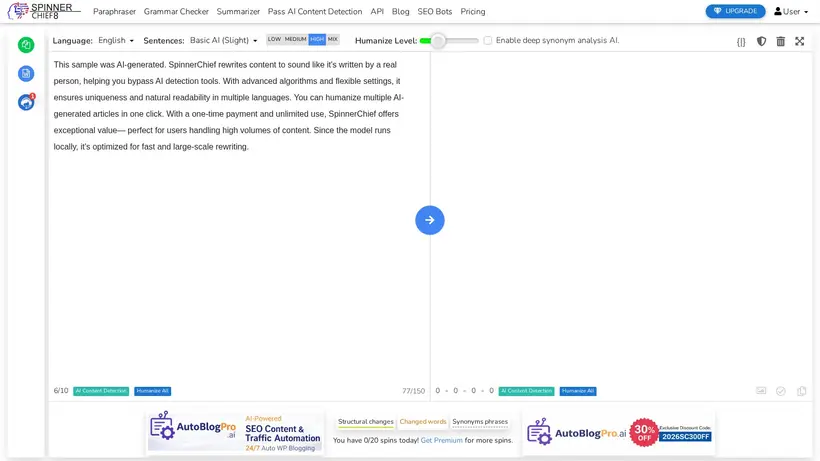Open the blue document sidebar icon
Image resolution: width=820 pixels, height=461 pixels.
(x=26, y=74)
